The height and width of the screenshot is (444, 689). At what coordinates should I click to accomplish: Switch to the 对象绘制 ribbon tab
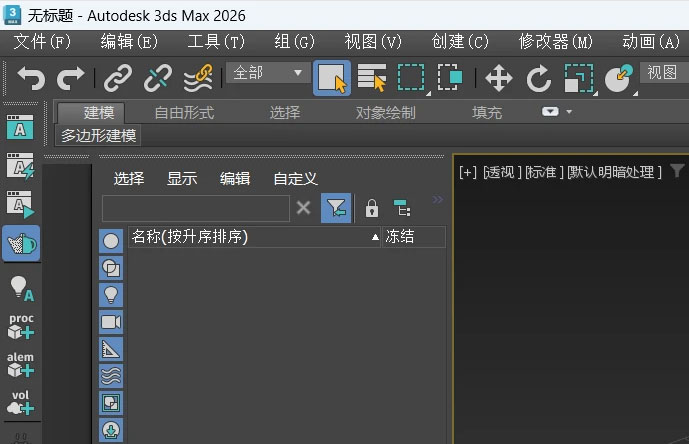385,113
